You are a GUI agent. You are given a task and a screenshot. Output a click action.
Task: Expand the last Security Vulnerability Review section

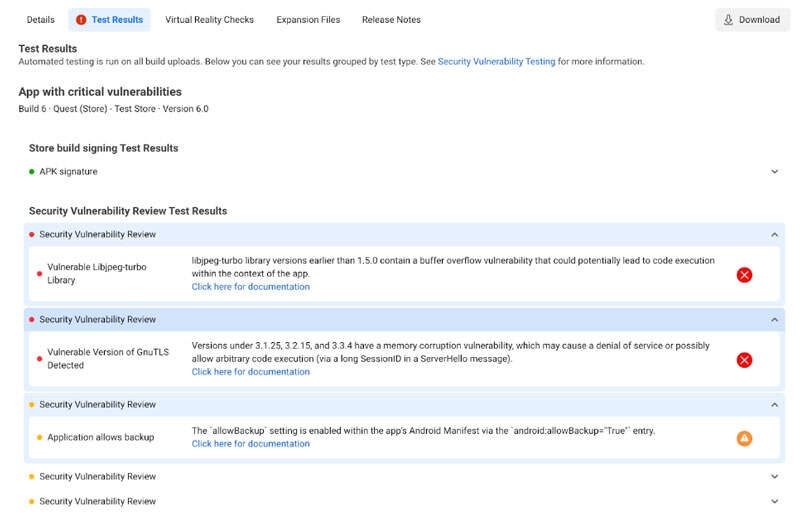coord(774,501)
